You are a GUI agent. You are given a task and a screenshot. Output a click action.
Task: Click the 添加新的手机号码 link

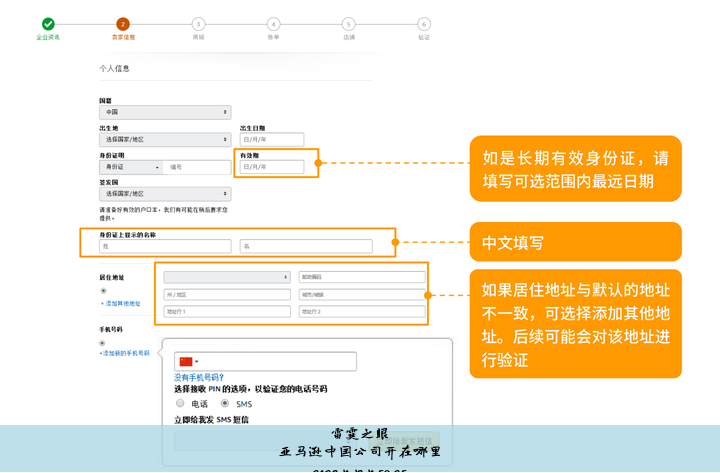[124, 353]
